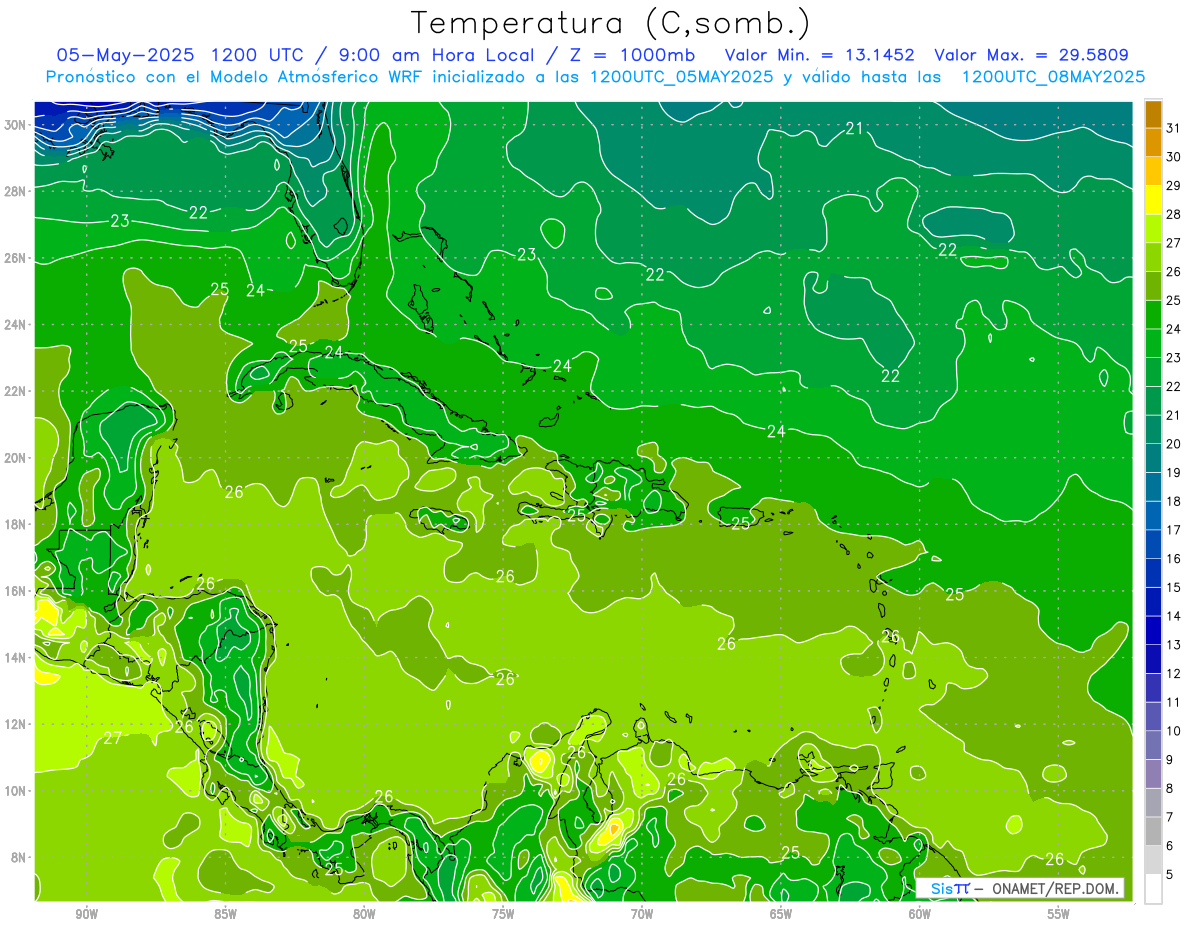
Task: Pick the purple legend swatch between 9 and 10
Action: pos(1153,745)
